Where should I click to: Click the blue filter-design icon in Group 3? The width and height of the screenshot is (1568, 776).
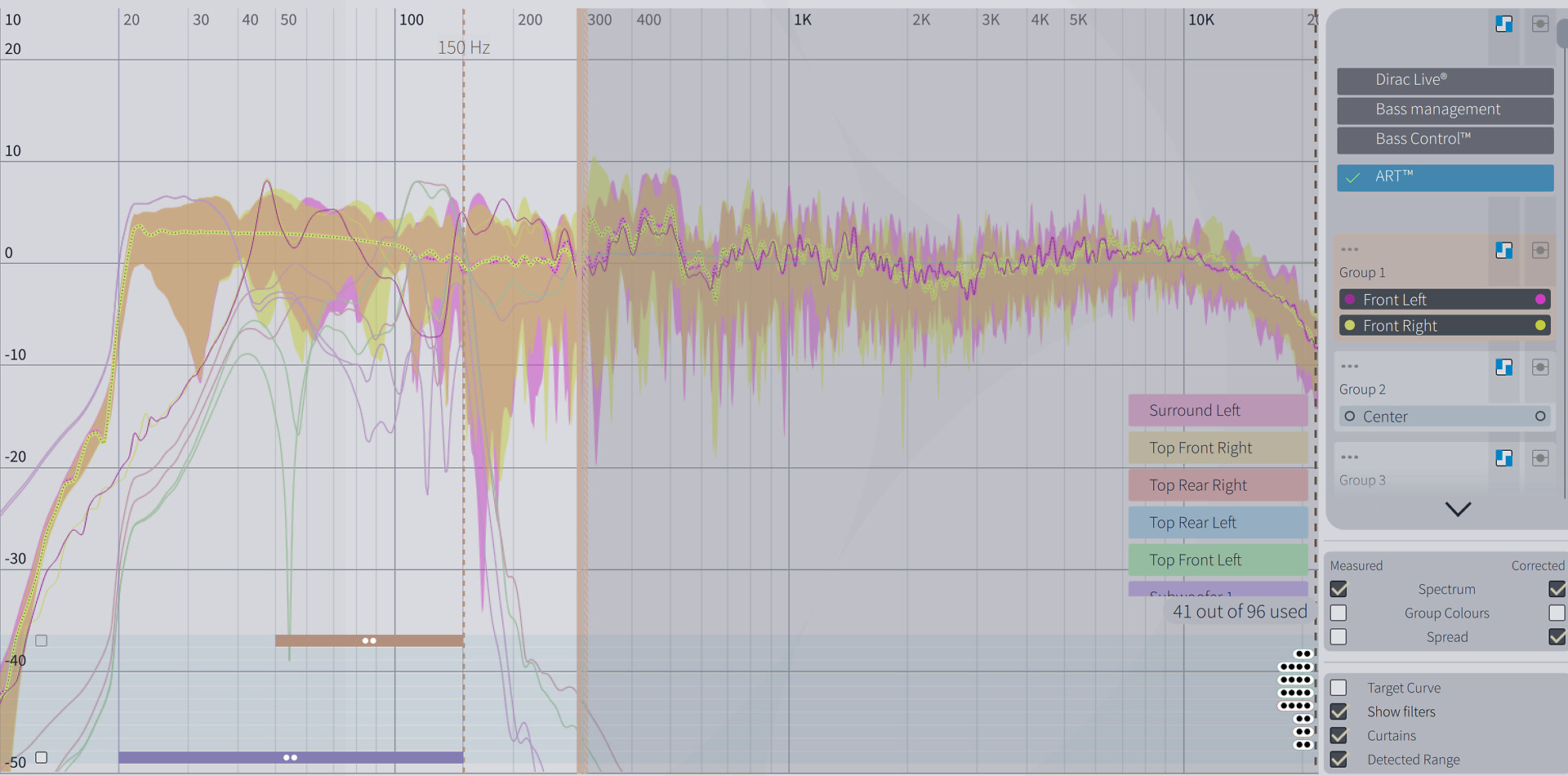tap(1503, 458)
